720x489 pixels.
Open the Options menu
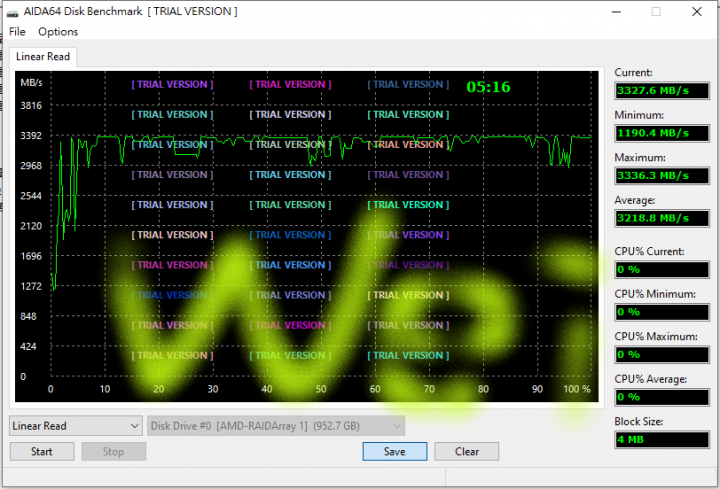pos(58,32)
